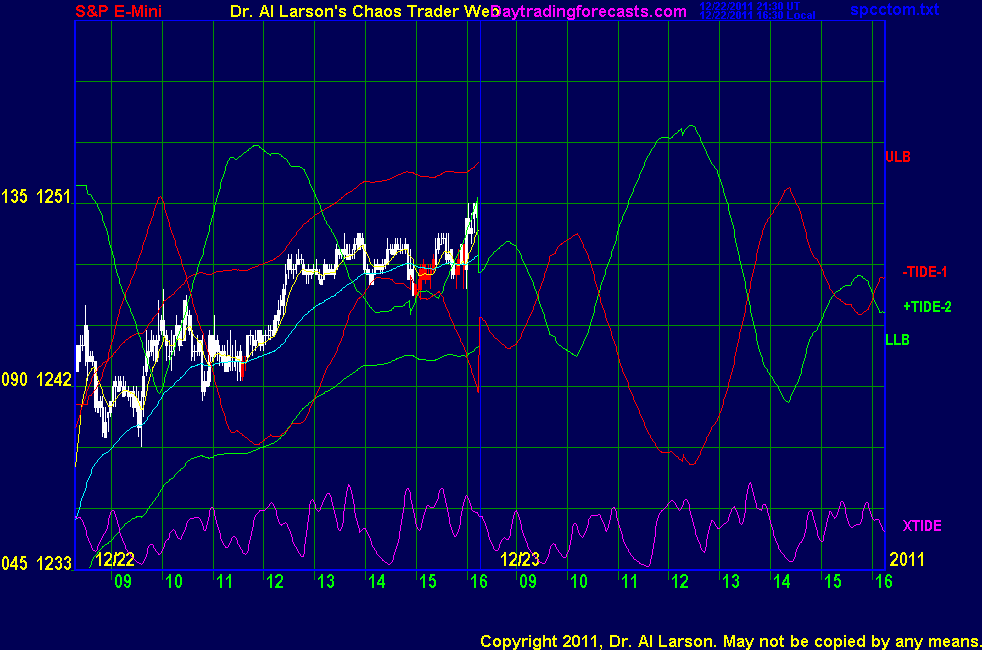The image size is (982, 650).
Task: Click the "15" hour label of the 12/22 session
Action: click(428, 582)
